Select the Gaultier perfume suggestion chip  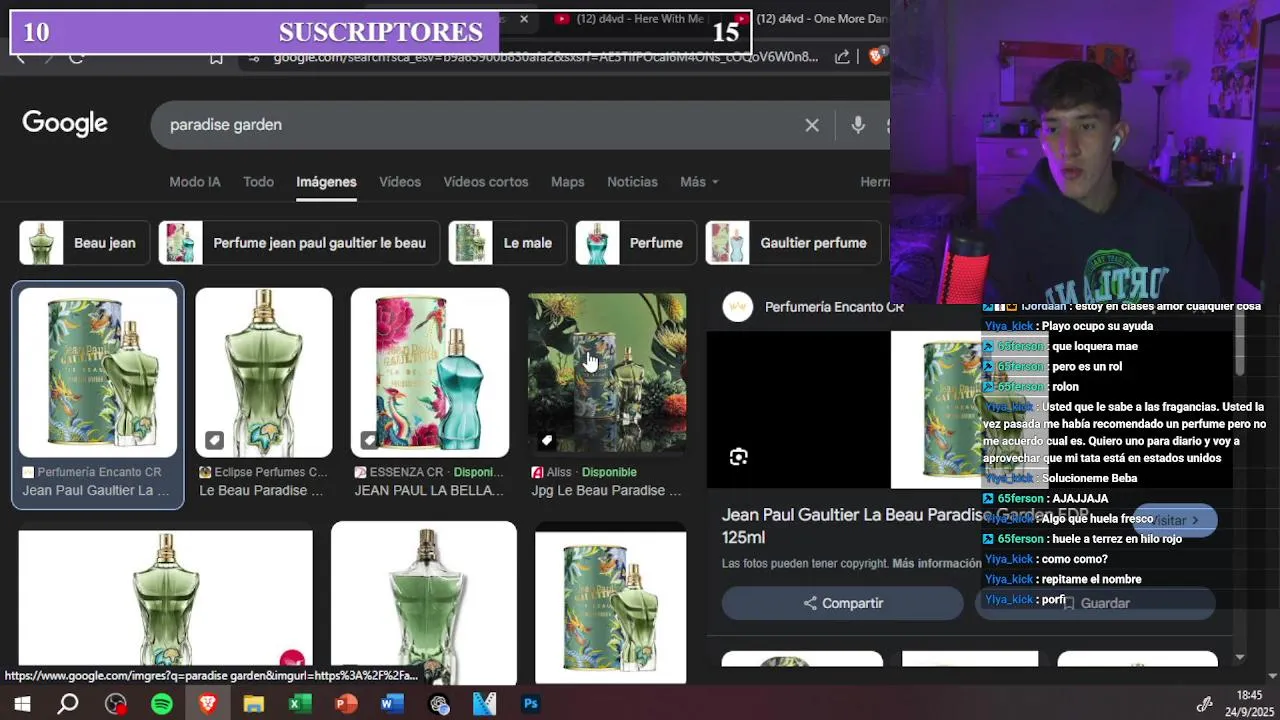793,243
